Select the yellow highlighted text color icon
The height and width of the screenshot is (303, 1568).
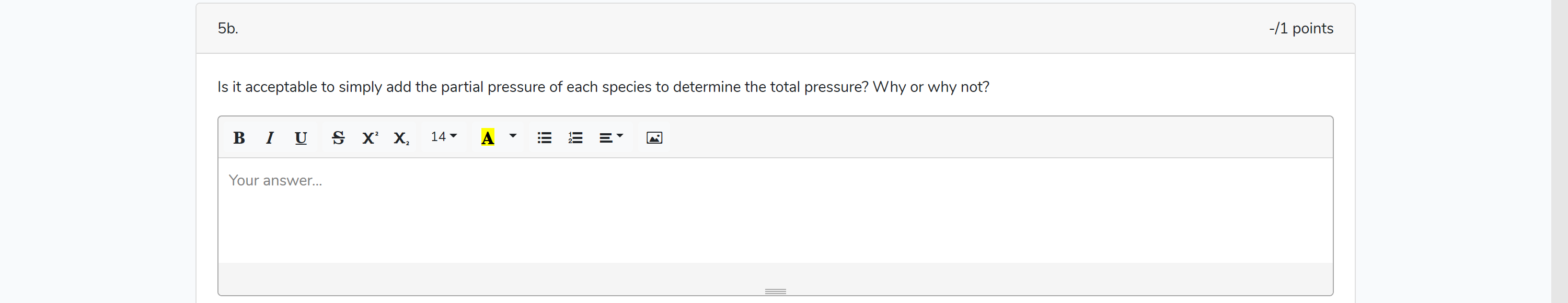tap(487, 137)
